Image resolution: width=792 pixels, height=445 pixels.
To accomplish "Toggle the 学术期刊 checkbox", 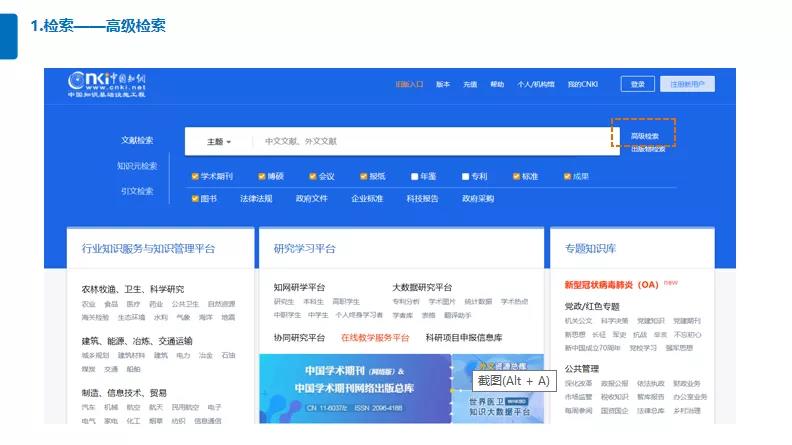I will [x=195, y=176].
